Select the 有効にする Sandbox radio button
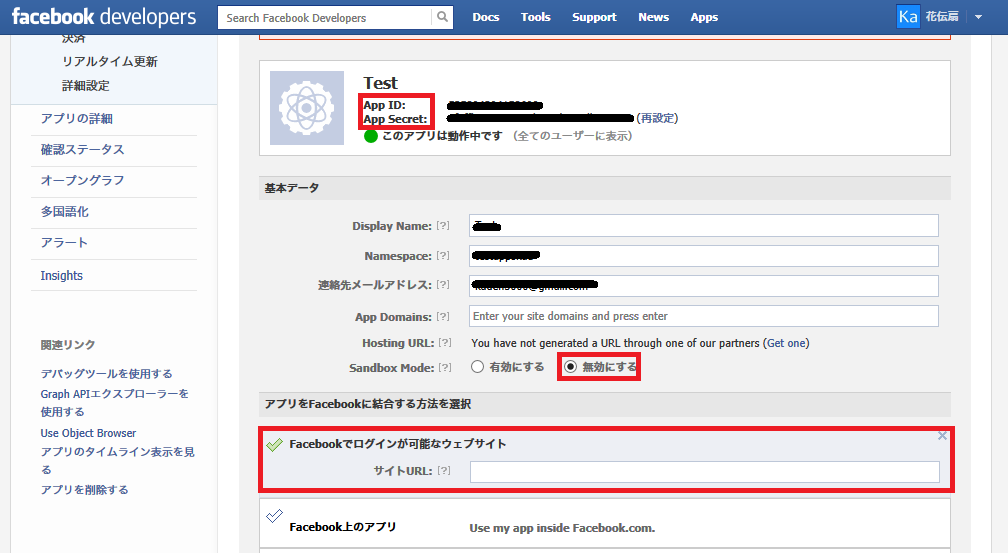 pos(477,367)
